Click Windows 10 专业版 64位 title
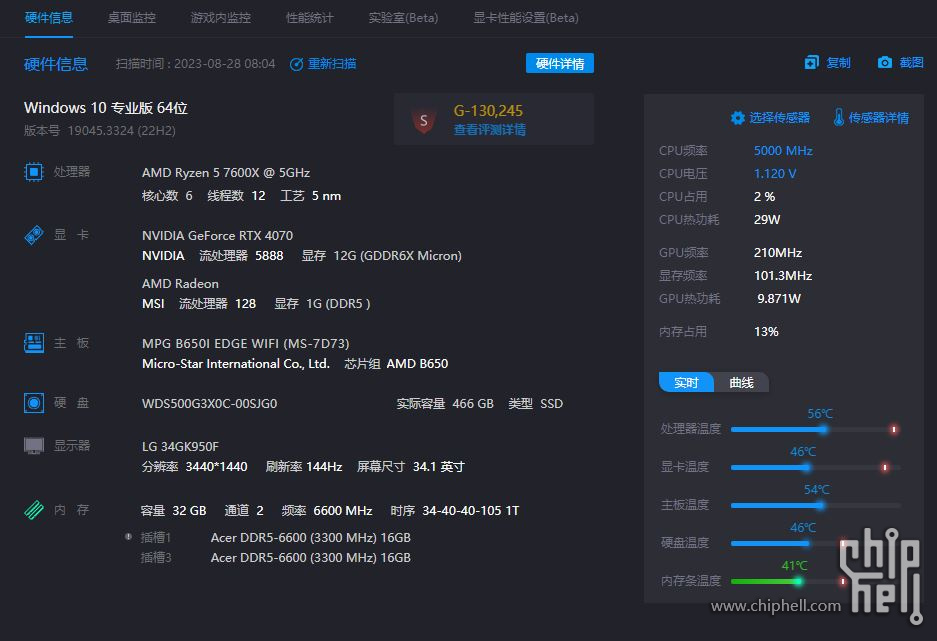This screenshot has width=937, height=641. [x=106, y=108]
